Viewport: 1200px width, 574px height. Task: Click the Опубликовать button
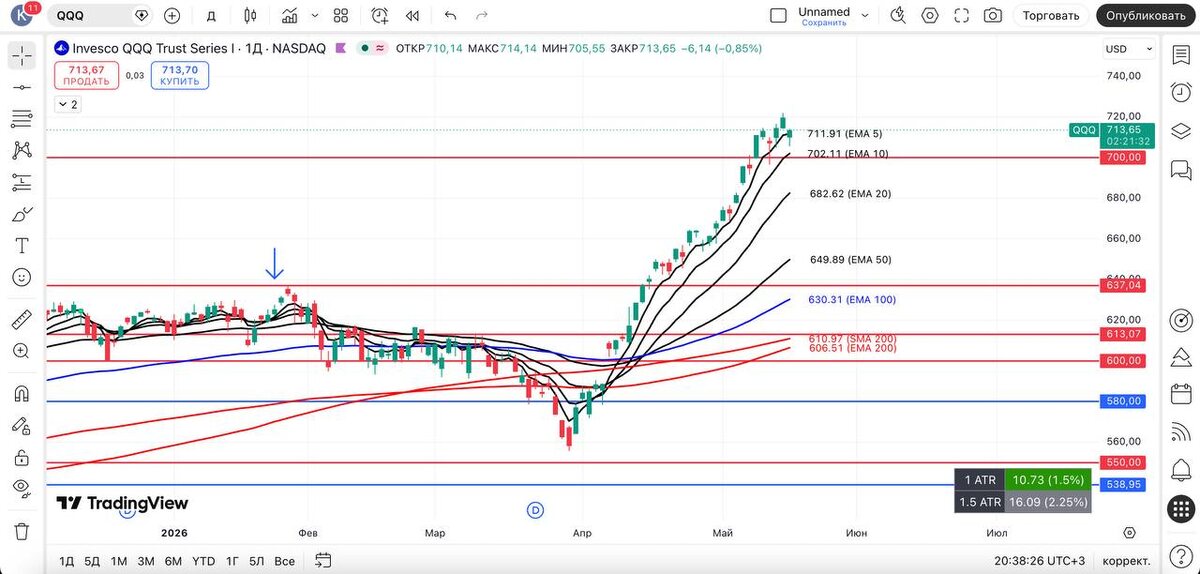coord(1146,15)
